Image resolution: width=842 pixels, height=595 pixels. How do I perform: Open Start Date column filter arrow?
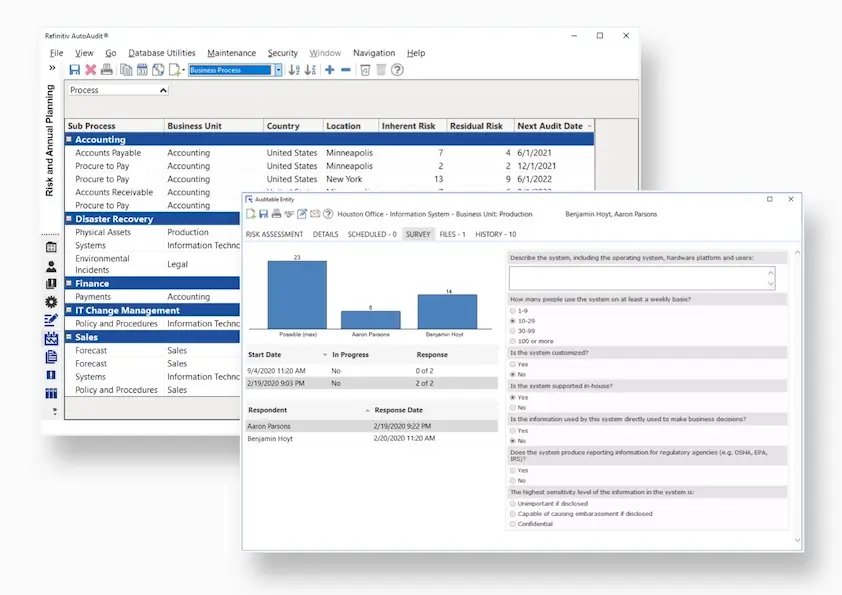[325, 355]
